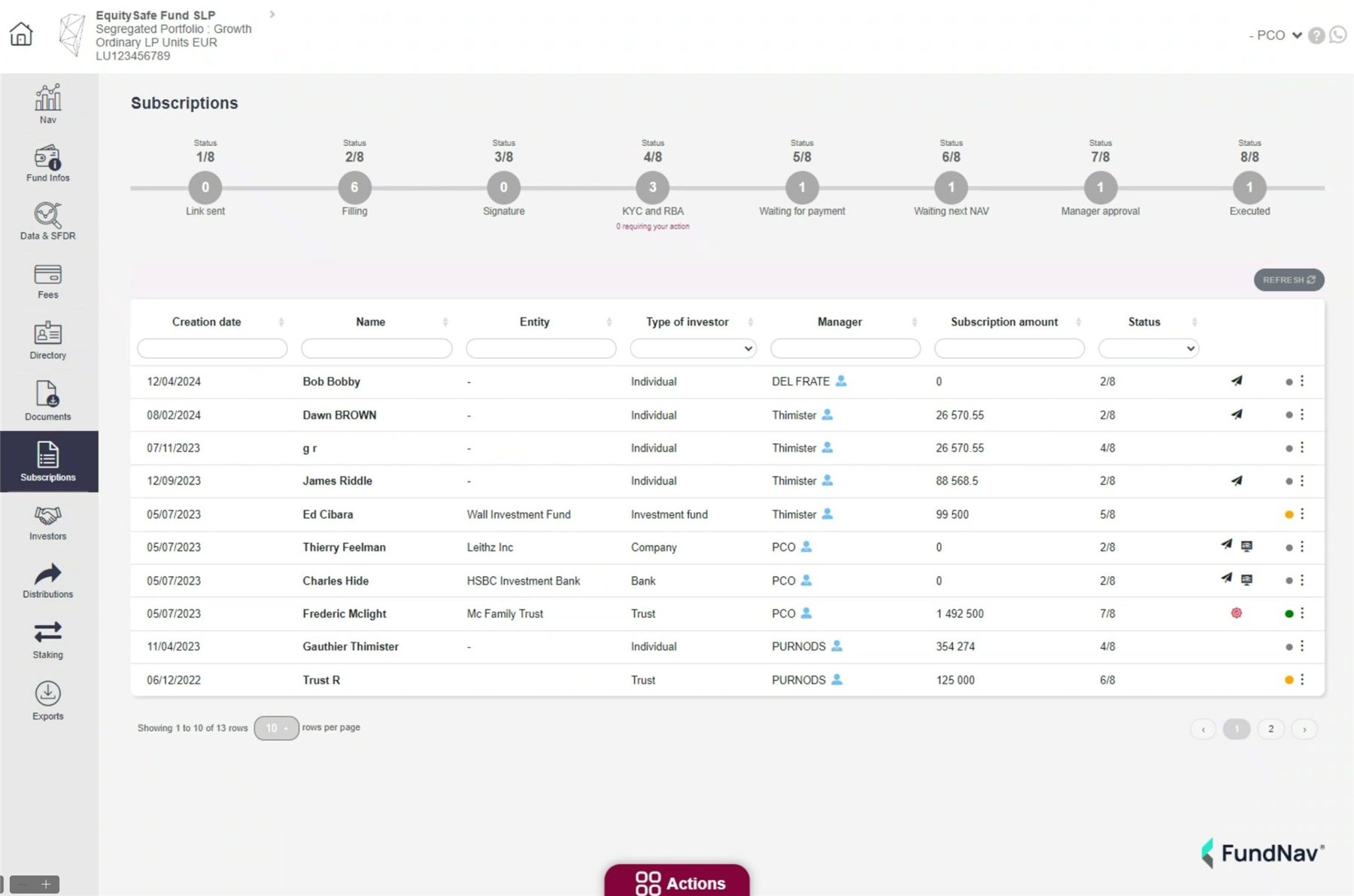The image size is (1354, 896).
Task: Send link for Bob Bobby subscription
Action: (1237, 381)
